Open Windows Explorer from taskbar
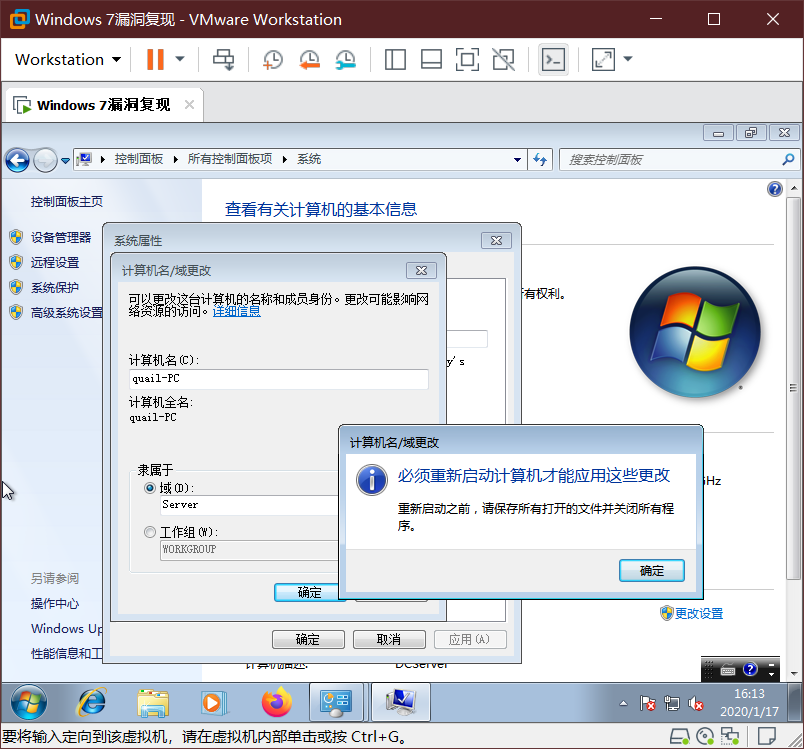804x749 pixels. pyautogui.click(x=153, y=702)
